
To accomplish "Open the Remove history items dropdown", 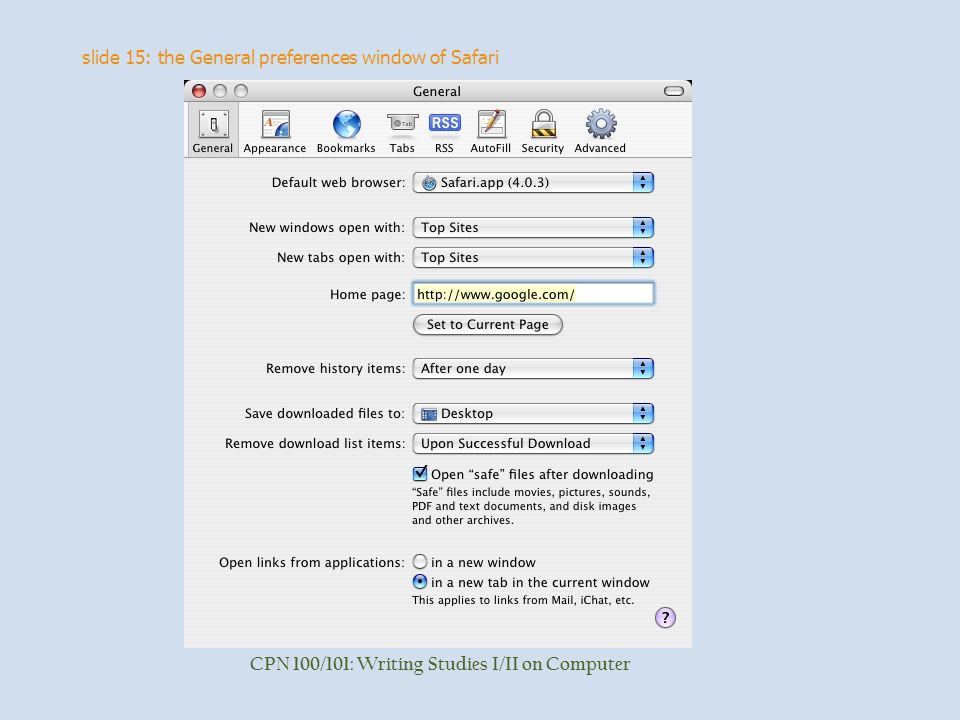I will pos(533,369).
